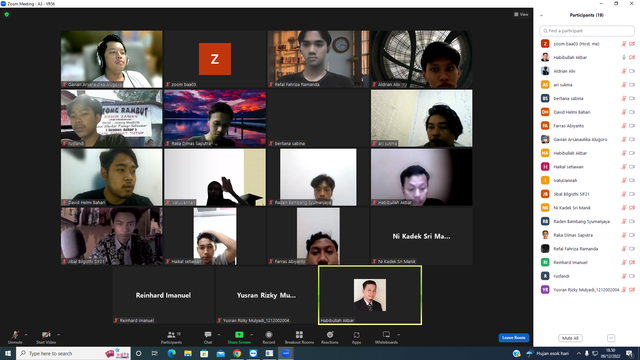Image resolution: width=640 pixels, height=360 pixels.
Task: Click the Find a participant search field
Action: point(587,31)
